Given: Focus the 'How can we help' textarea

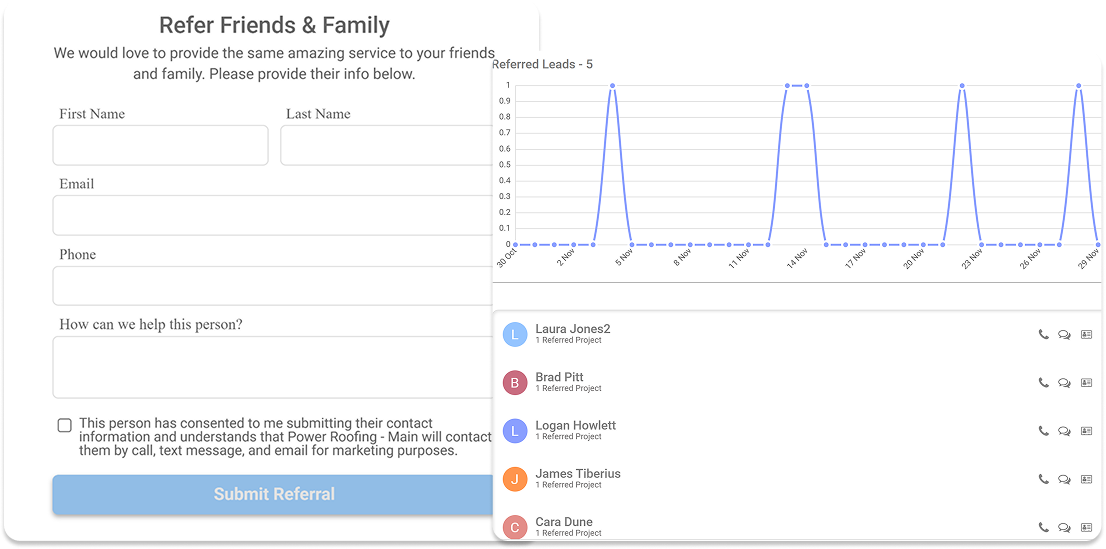Looking at the screenshot, I should point(273,367).
